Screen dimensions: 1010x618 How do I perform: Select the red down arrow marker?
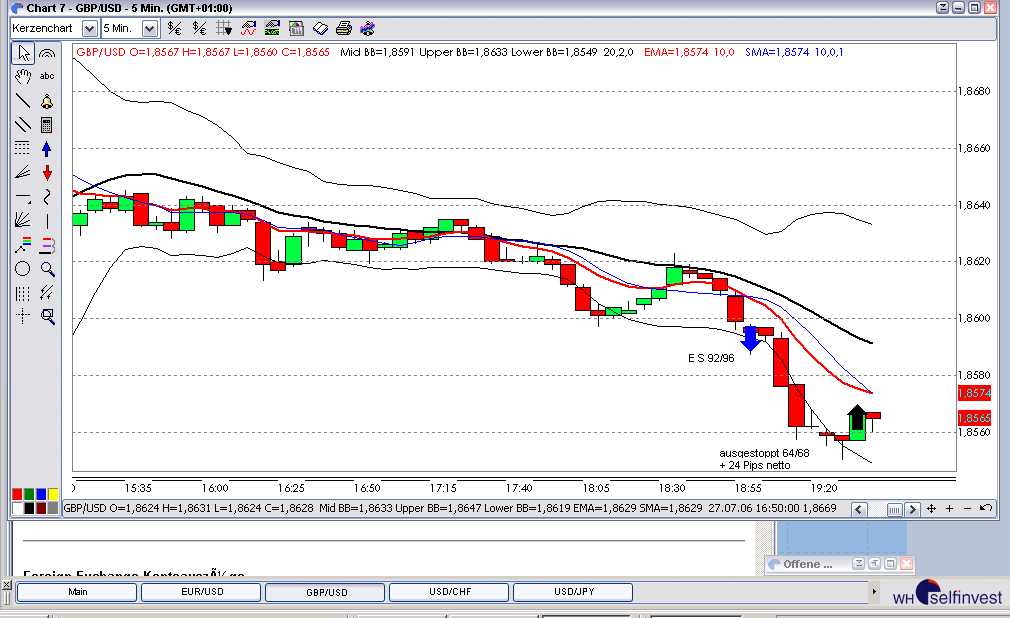47,173
